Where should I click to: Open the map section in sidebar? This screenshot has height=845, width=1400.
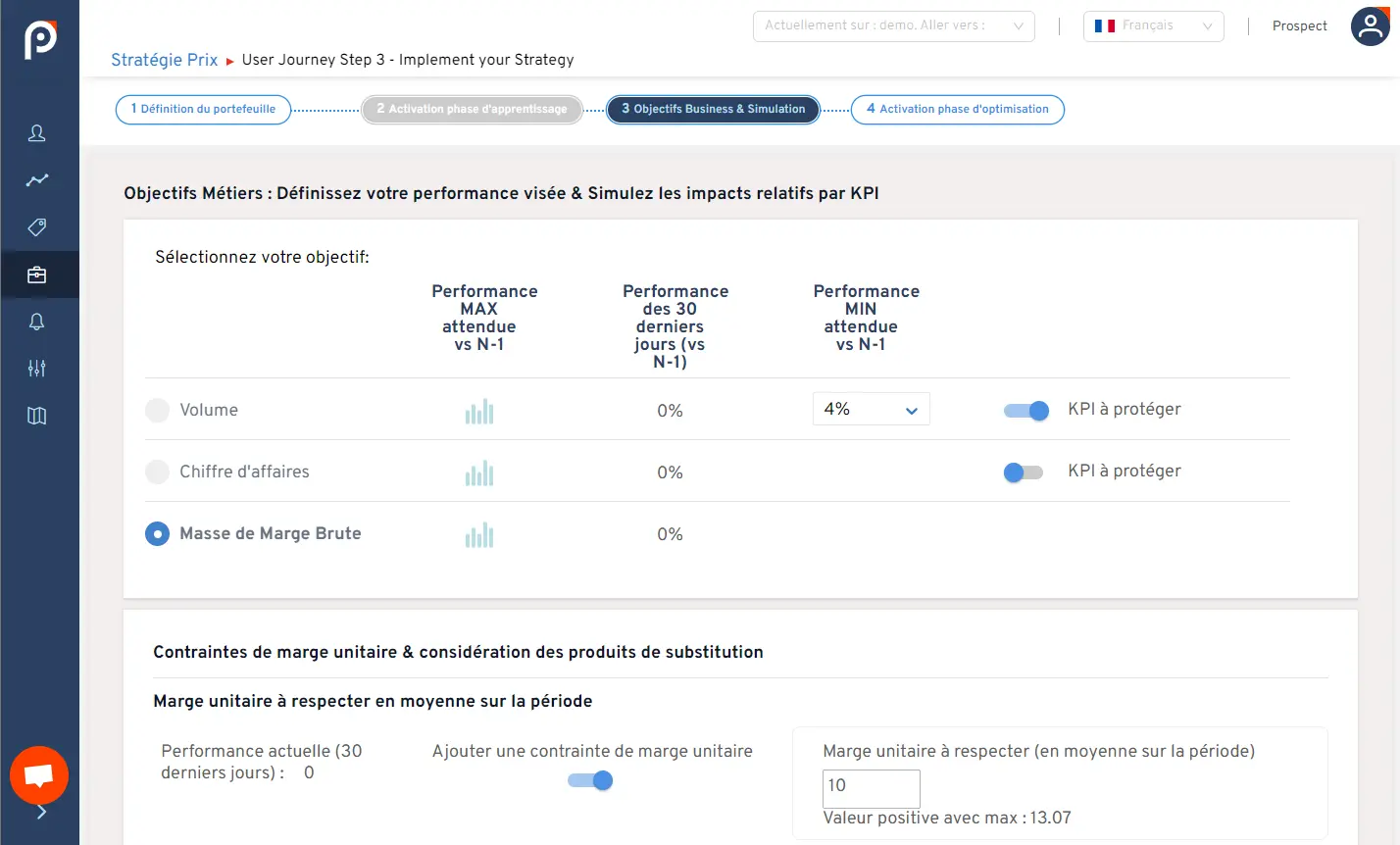pos(39,416)
